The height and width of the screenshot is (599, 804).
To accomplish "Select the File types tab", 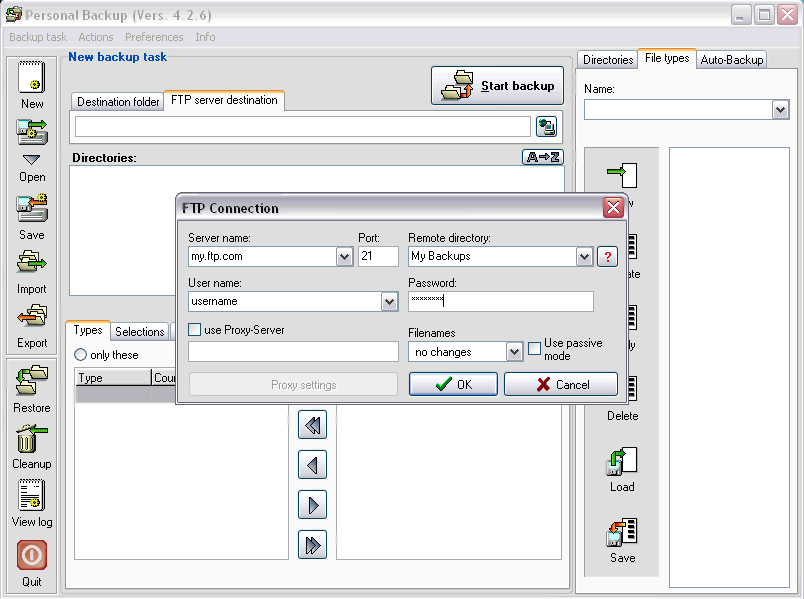I will coord(667,58).
